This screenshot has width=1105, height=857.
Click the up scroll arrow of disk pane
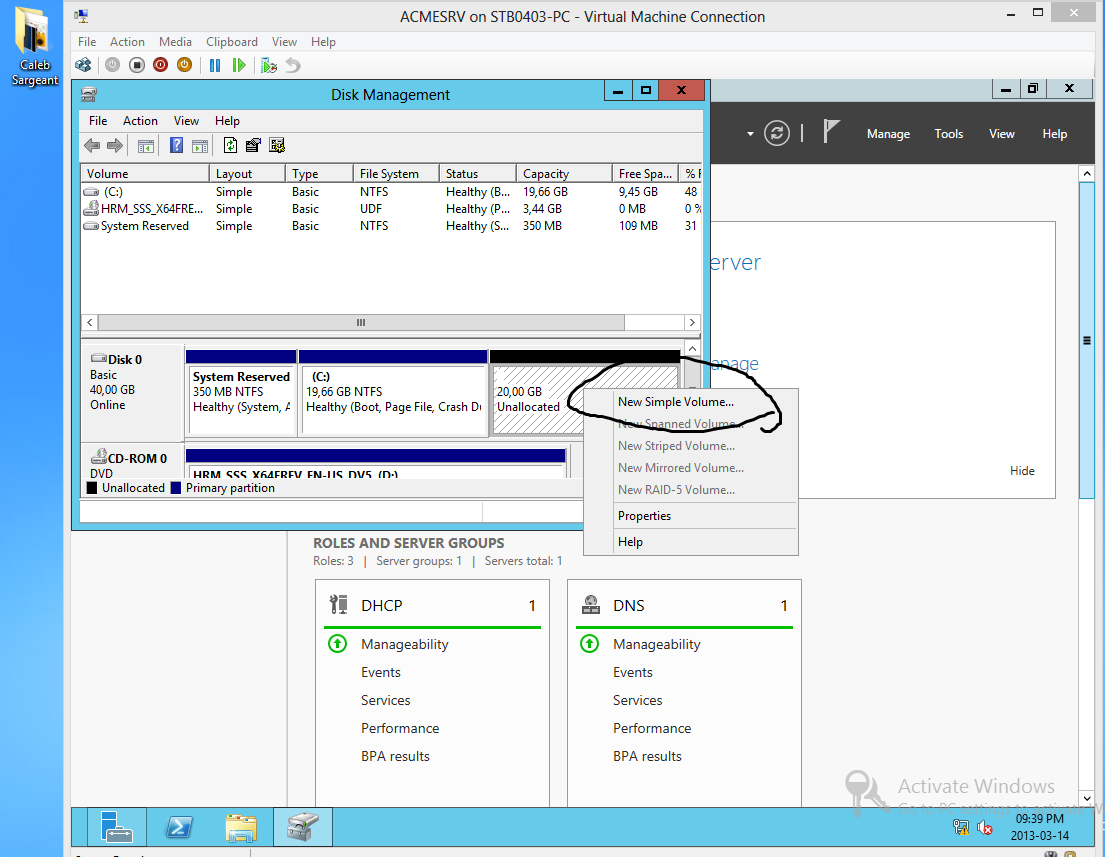coord(692,349)
